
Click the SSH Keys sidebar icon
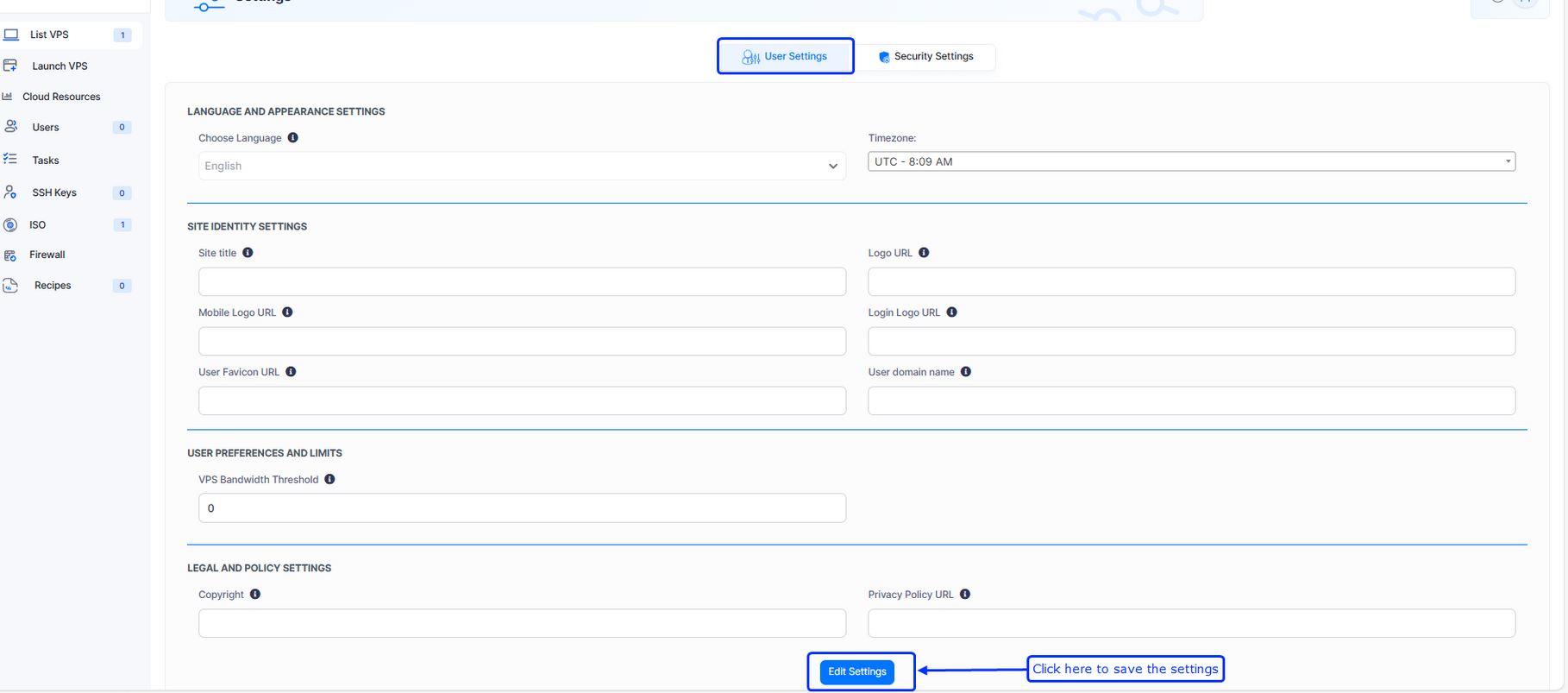(x=10, y=192)
